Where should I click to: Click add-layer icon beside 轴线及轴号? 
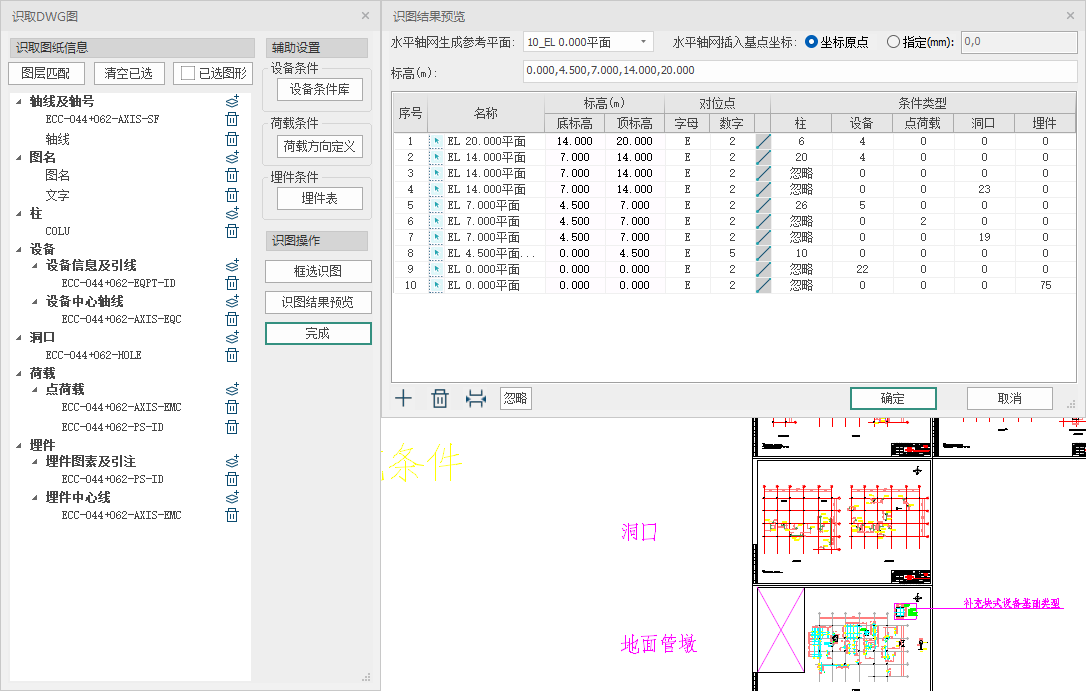232,101
